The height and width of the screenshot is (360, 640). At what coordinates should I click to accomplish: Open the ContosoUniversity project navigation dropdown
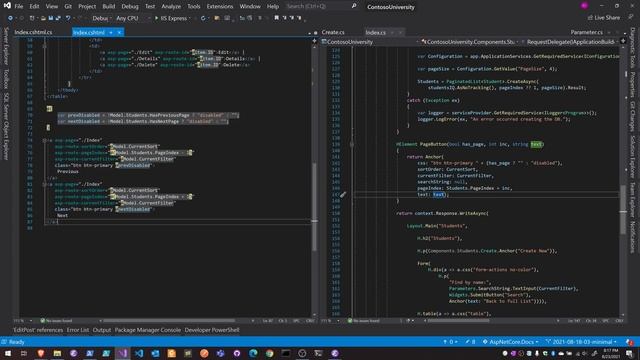371,42
